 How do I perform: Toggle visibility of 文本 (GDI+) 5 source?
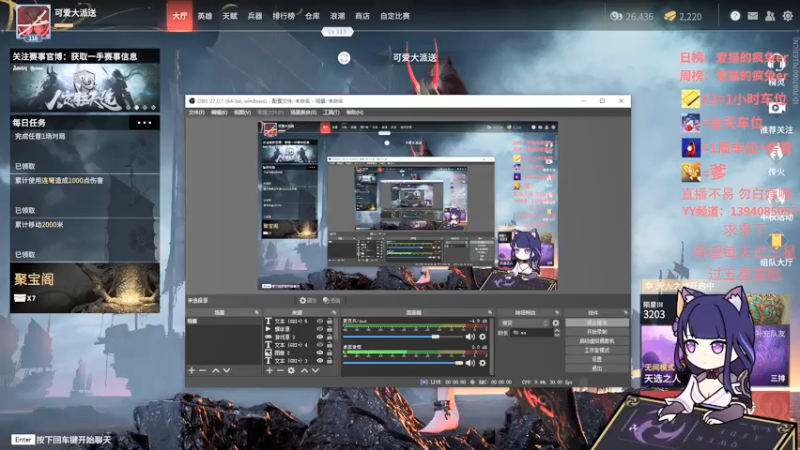point(320,321)
